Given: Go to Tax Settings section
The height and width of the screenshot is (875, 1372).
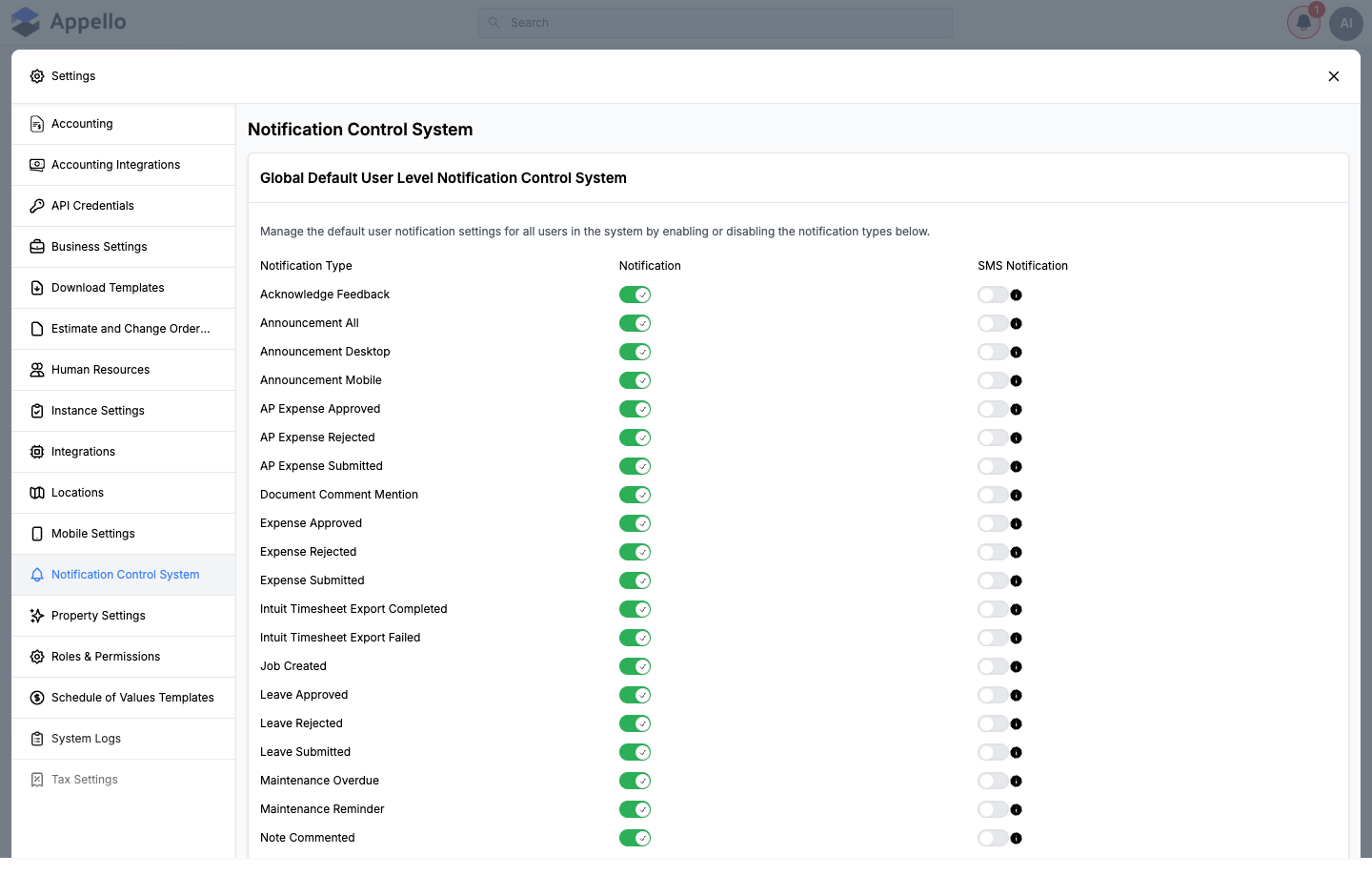Looking at the screenshot, I should pos(124,780).
